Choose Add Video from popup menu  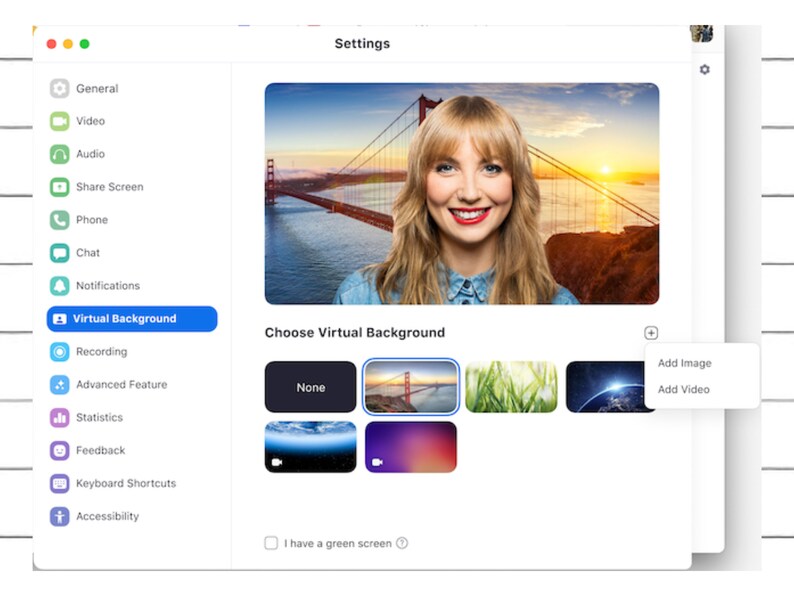click(684, 389)
